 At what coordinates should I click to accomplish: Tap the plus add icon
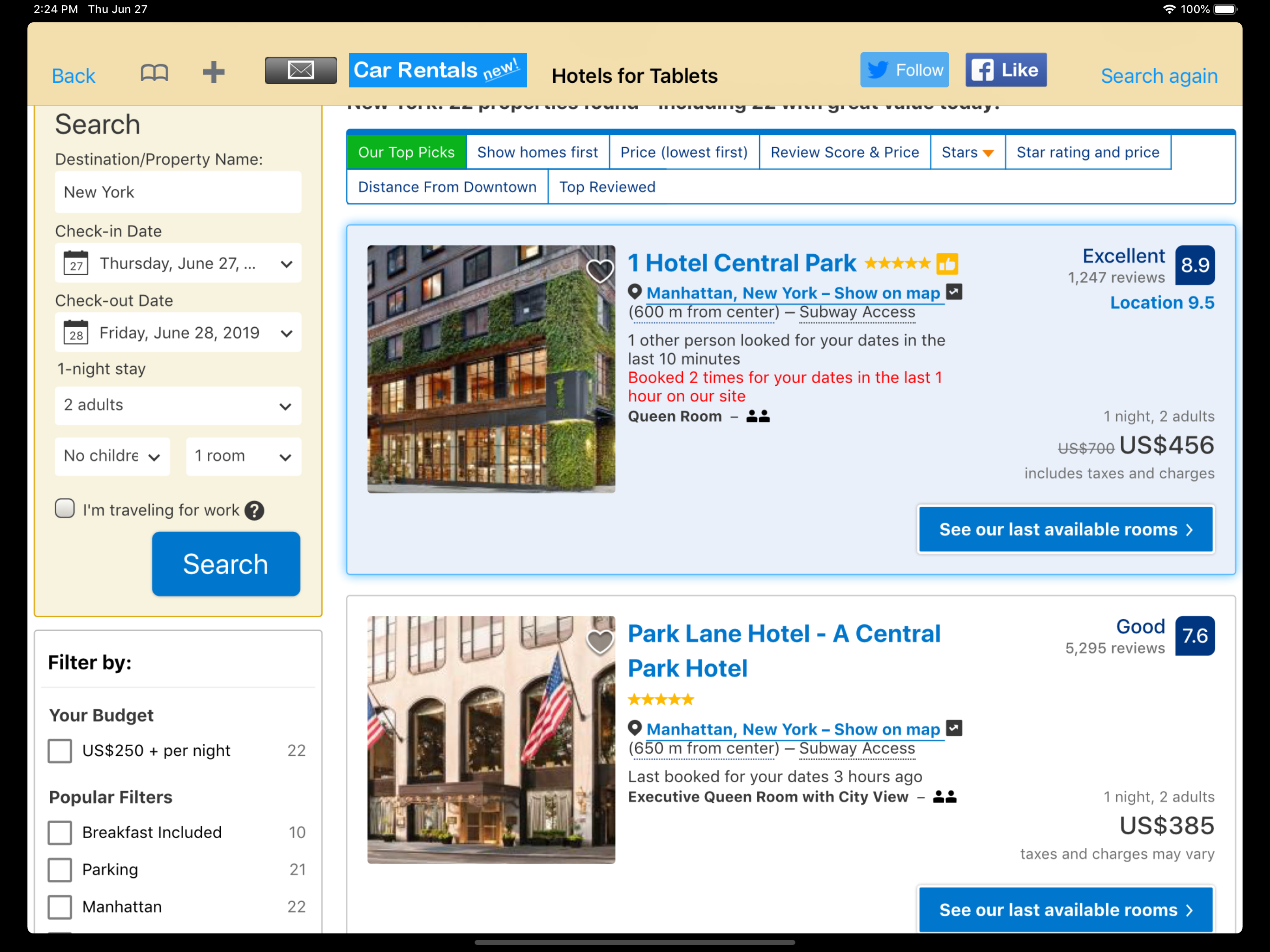[x=213, y=73]
